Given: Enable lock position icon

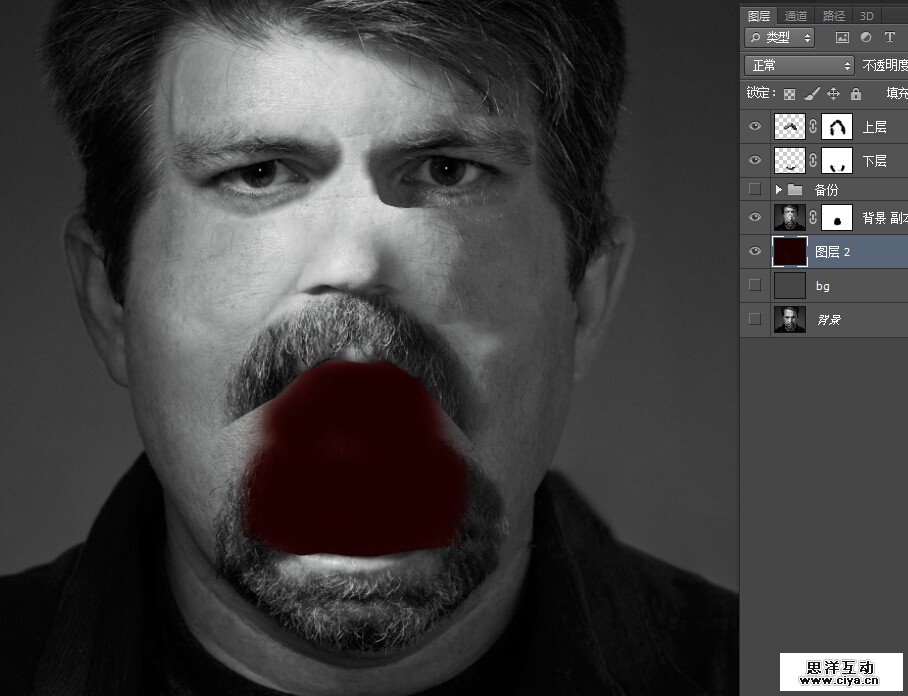Looking at the screenshot, I should tap(834, 94).
